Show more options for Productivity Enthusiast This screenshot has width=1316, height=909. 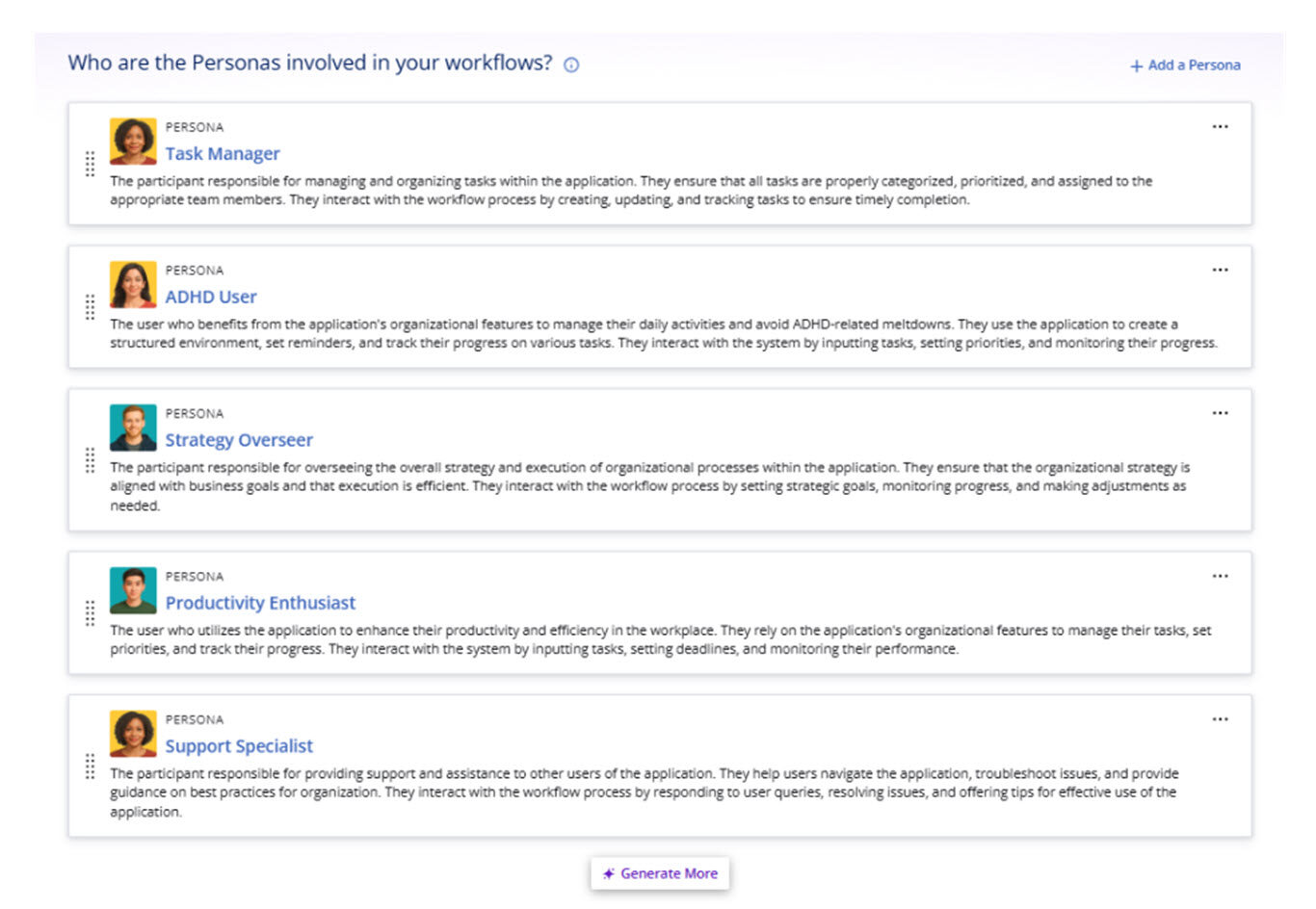(x=1220, y=577)
